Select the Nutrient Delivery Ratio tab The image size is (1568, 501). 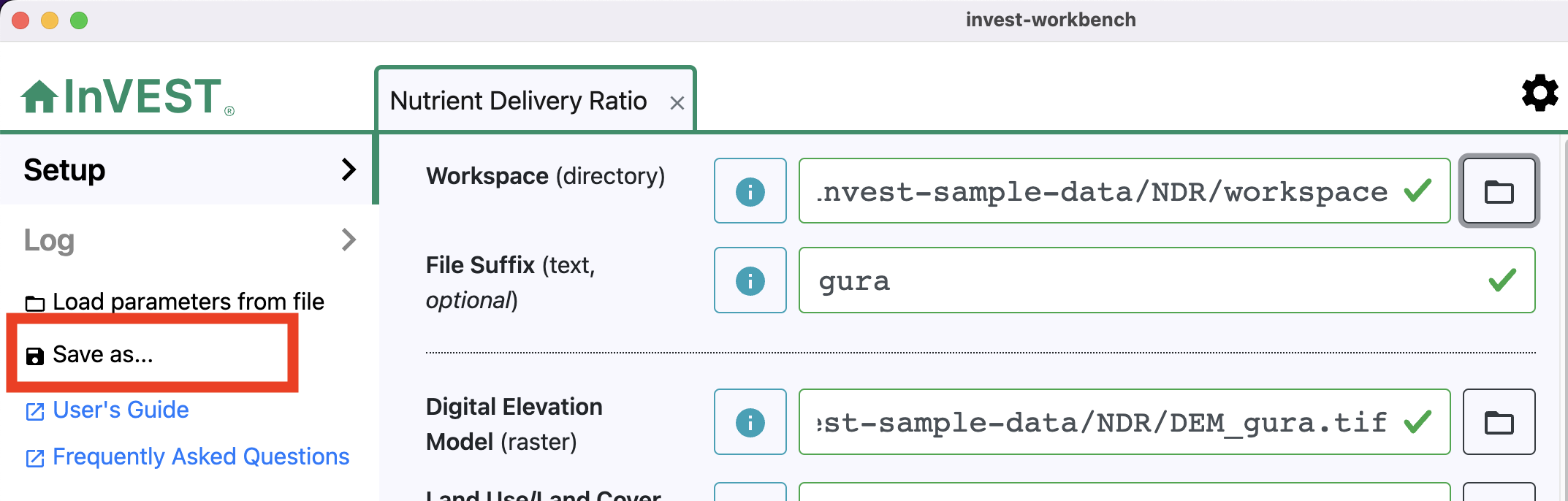pyautogui.click(x=518, y=101)
